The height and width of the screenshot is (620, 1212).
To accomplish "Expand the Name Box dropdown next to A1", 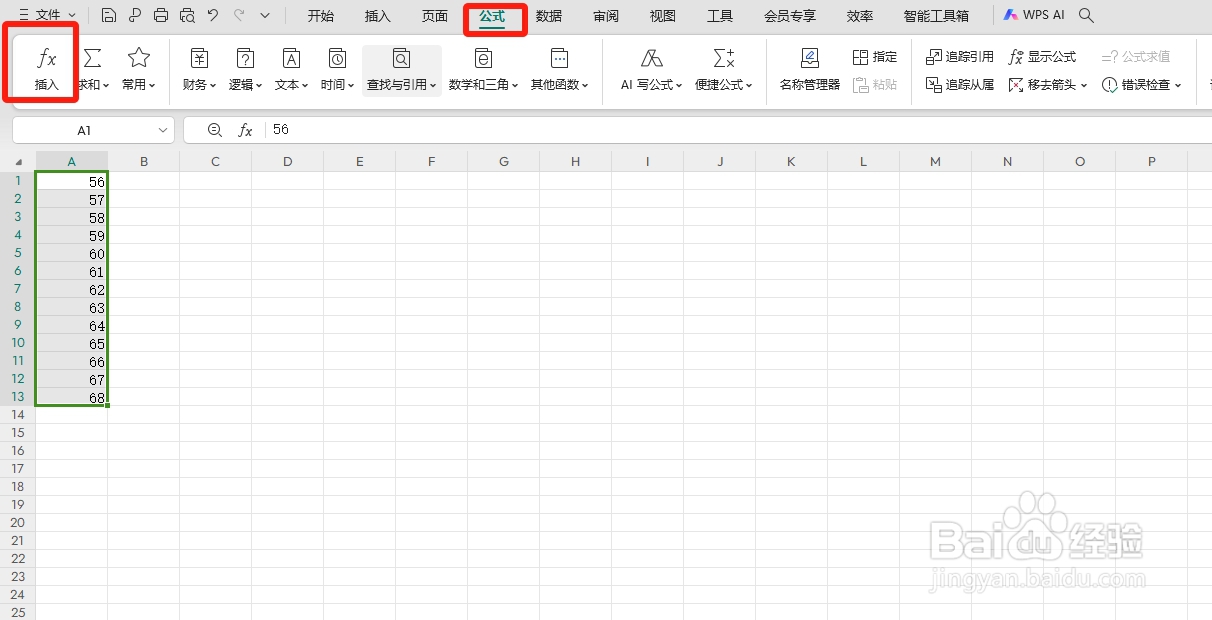I will tap(163, 129).
